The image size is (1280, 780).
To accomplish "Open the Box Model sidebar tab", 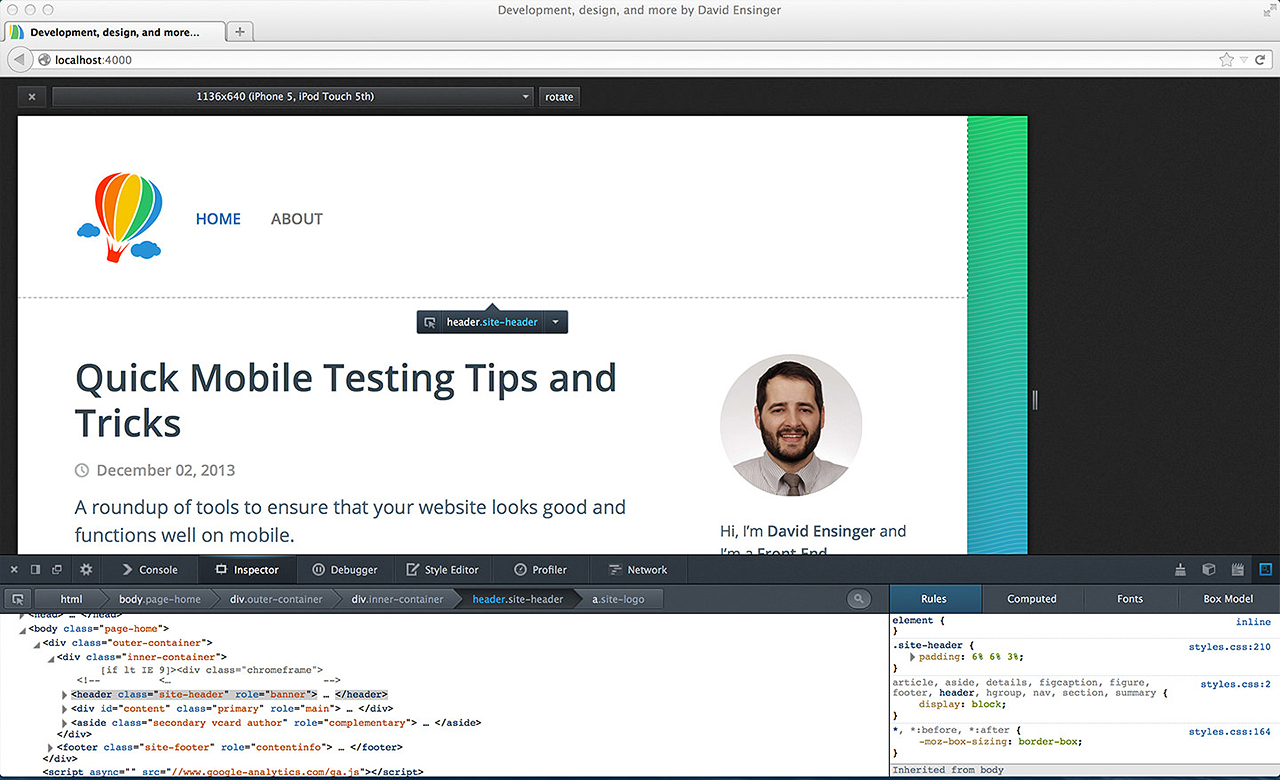I will pos(1229,599).
